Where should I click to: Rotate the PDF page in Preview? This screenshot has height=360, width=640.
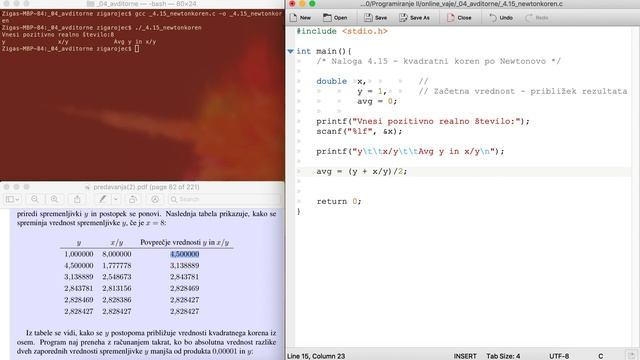[x=133, y=199]
